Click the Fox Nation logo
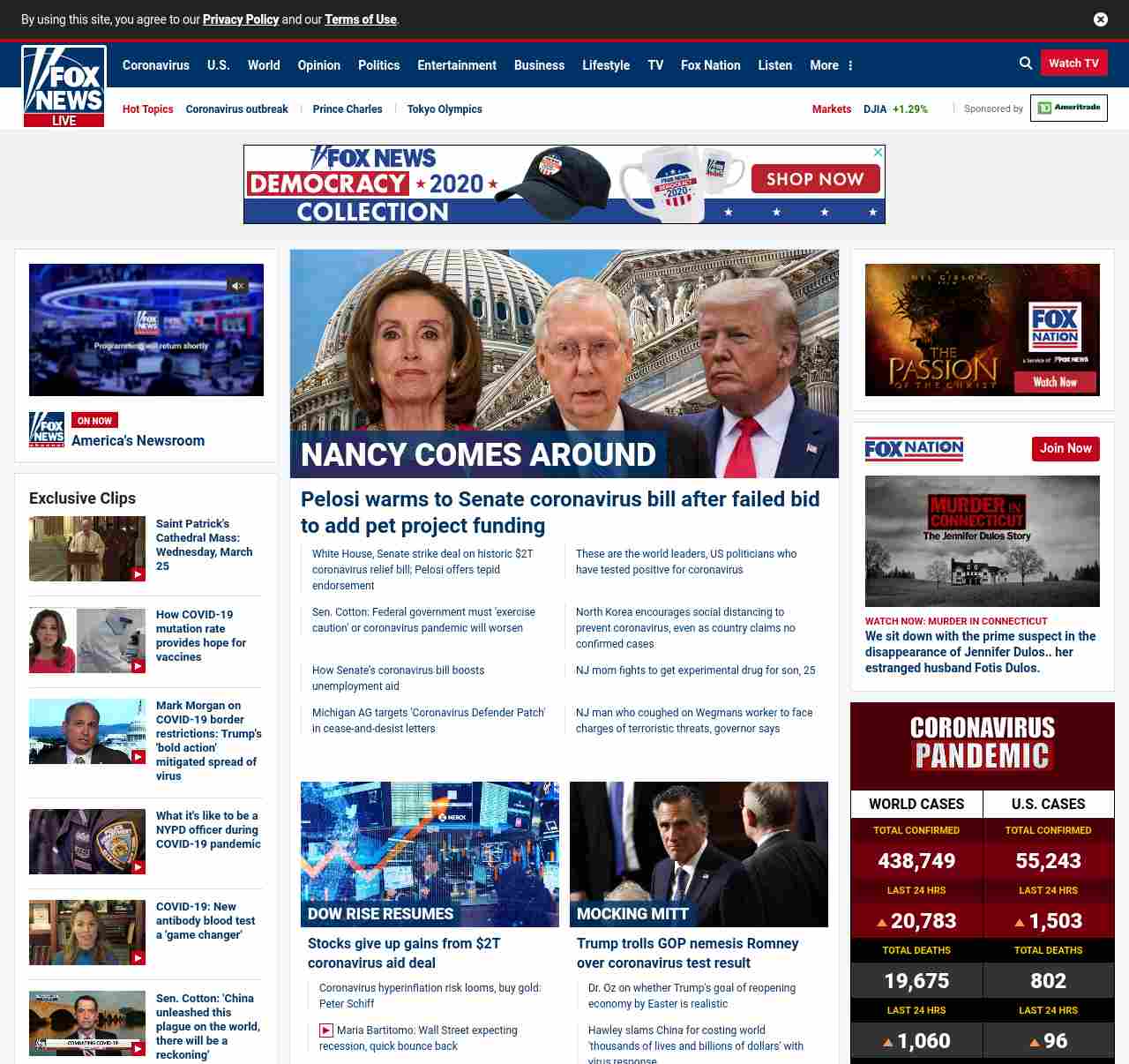1129x1064 pixels. pos(914,449)
